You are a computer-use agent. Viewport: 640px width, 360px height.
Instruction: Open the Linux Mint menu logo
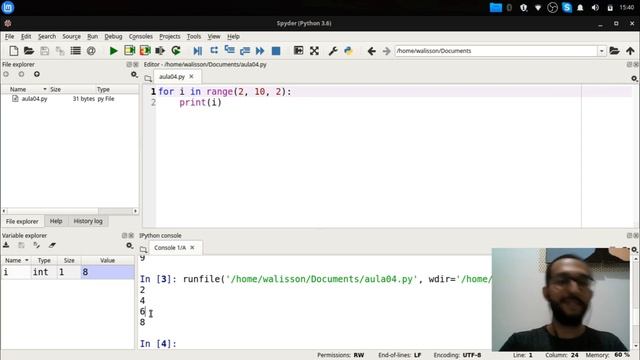(x=8, y=7)
